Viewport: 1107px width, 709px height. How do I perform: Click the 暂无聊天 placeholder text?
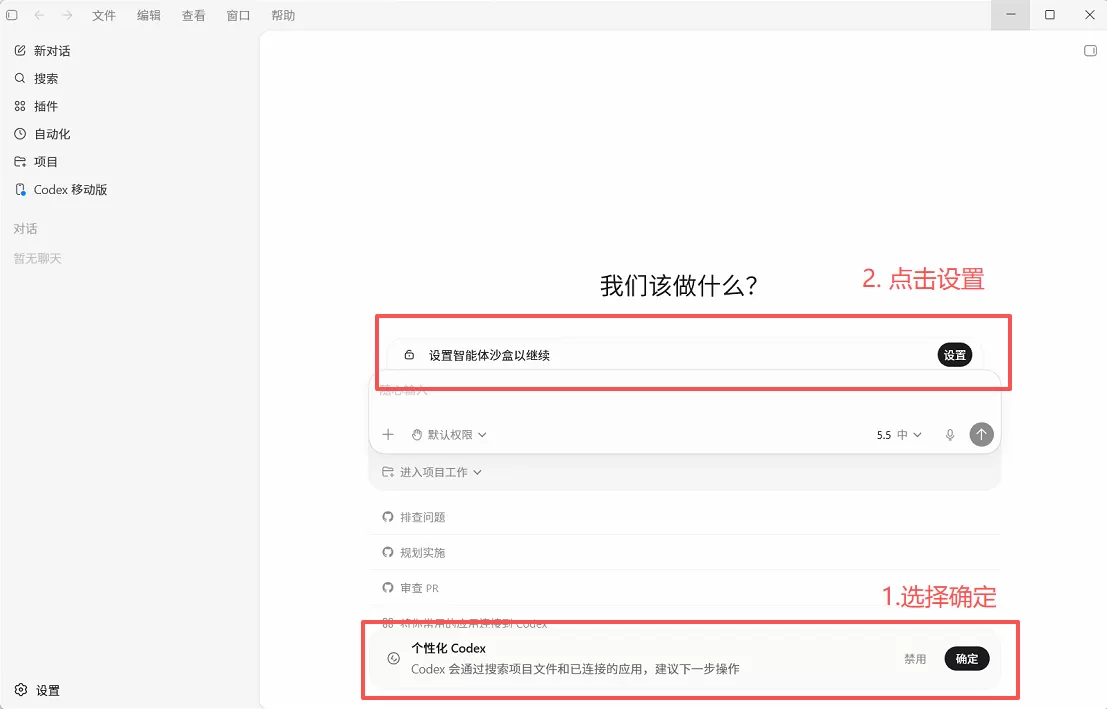37,258
